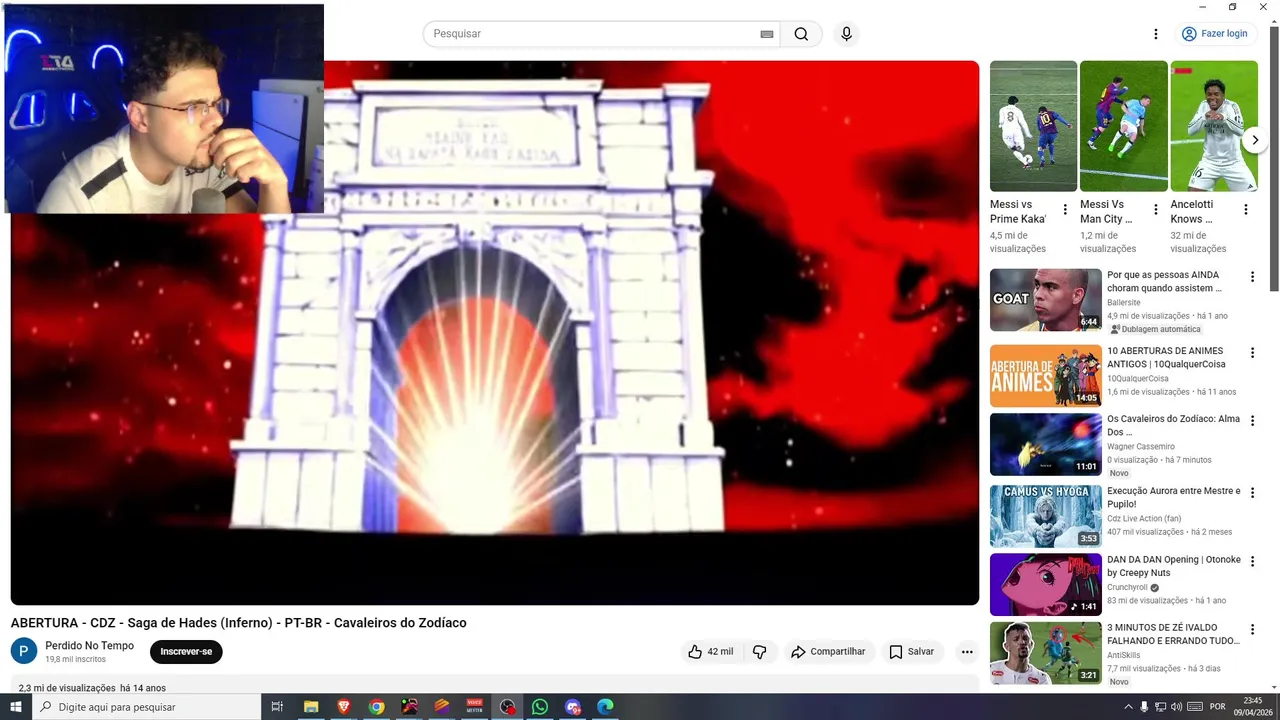The width and height of the screenshot is (1280, 720).
Task: Click Ballersite channel name
Action: coord(1124,303)
